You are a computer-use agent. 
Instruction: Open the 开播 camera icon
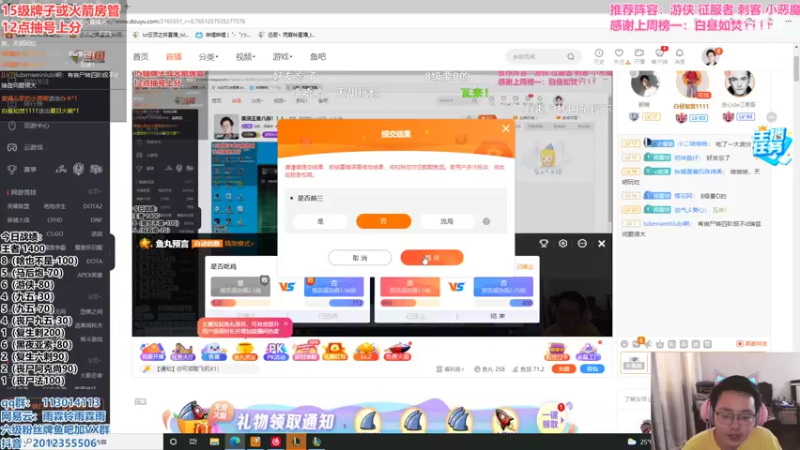point(639,56)
